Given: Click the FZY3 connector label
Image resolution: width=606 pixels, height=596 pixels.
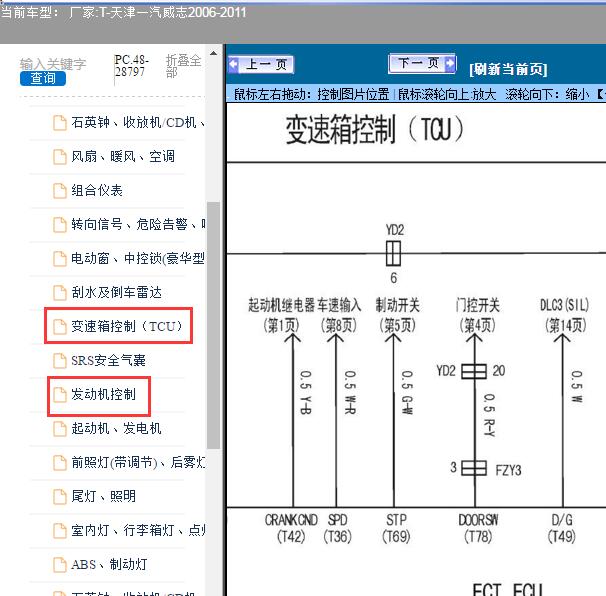Looking at the screenshot, I should pos(508,470).
